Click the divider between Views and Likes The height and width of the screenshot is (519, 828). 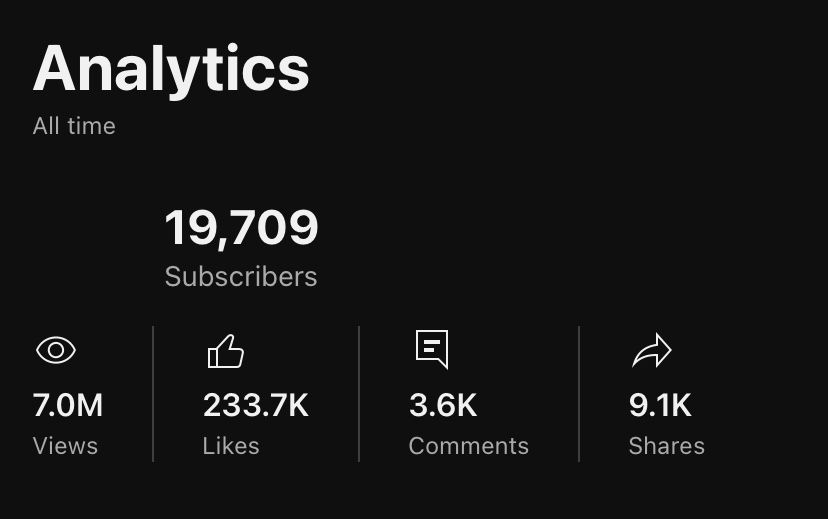tap(153, 394)
